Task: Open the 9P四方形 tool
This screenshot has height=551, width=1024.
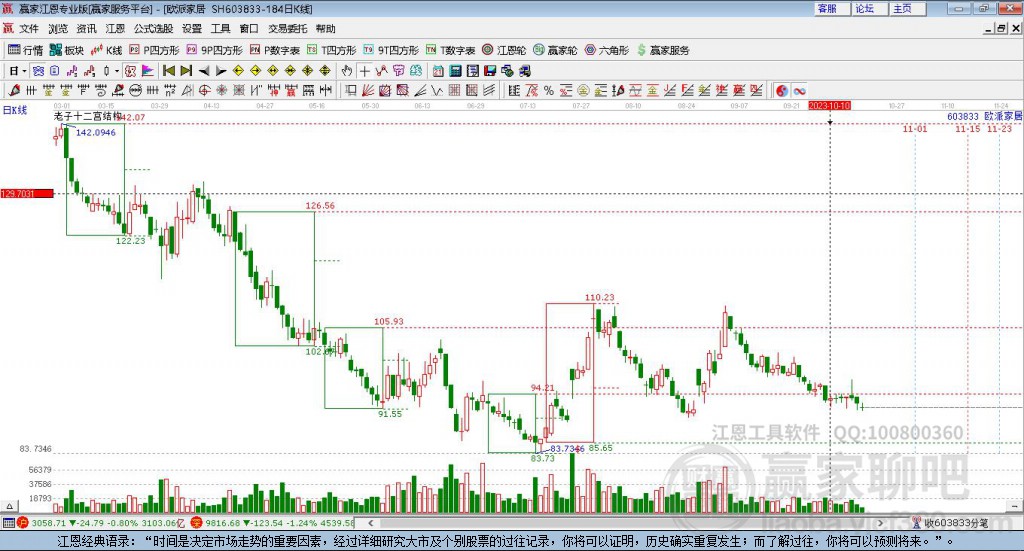Action: (x=214, y=50)
